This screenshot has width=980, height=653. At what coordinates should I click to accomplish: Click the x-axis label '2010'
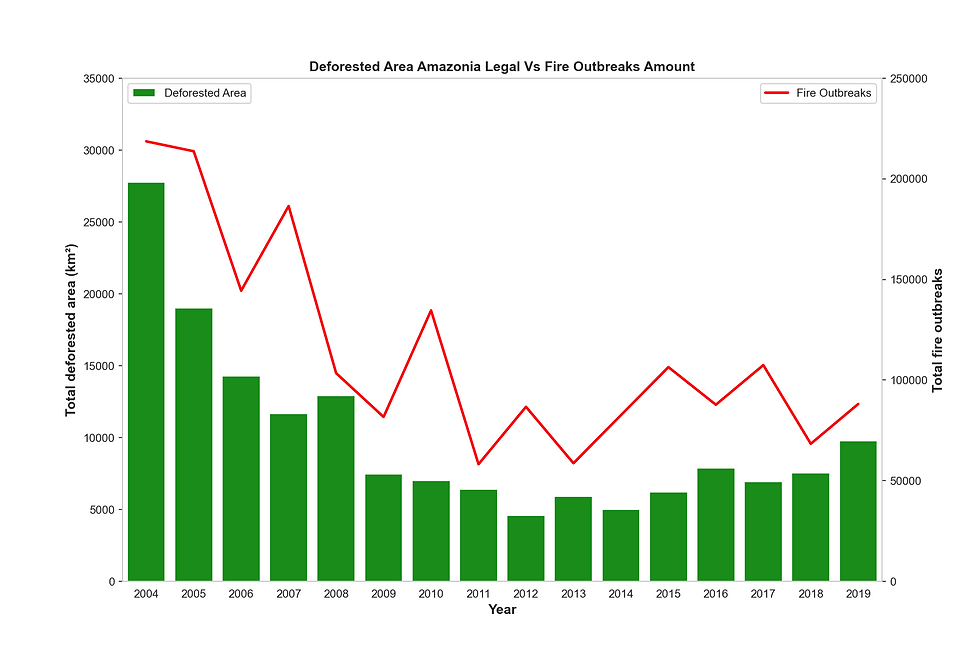431,594
